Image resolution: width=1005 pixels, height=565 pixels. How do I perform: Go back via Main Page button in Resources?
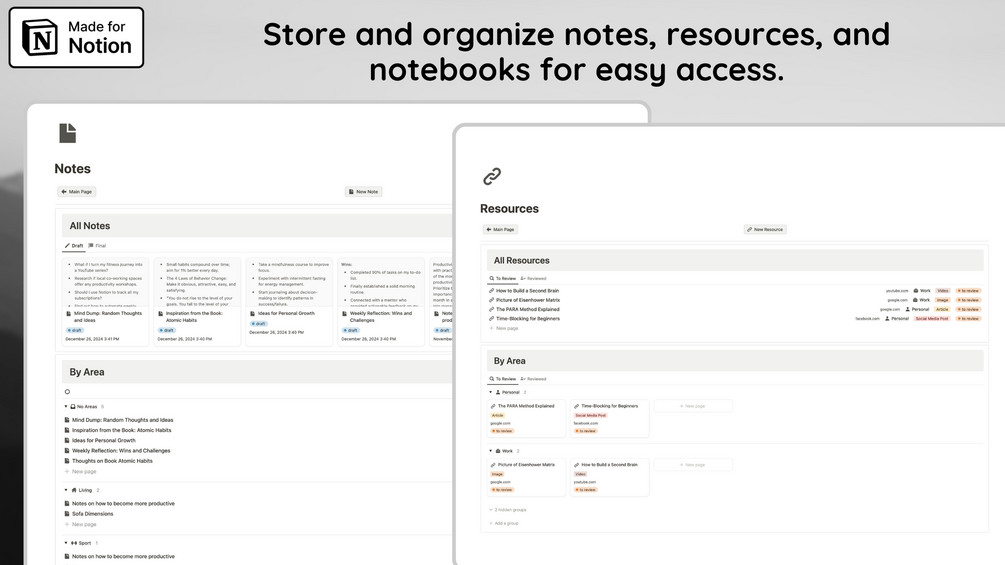click(500, 229)
